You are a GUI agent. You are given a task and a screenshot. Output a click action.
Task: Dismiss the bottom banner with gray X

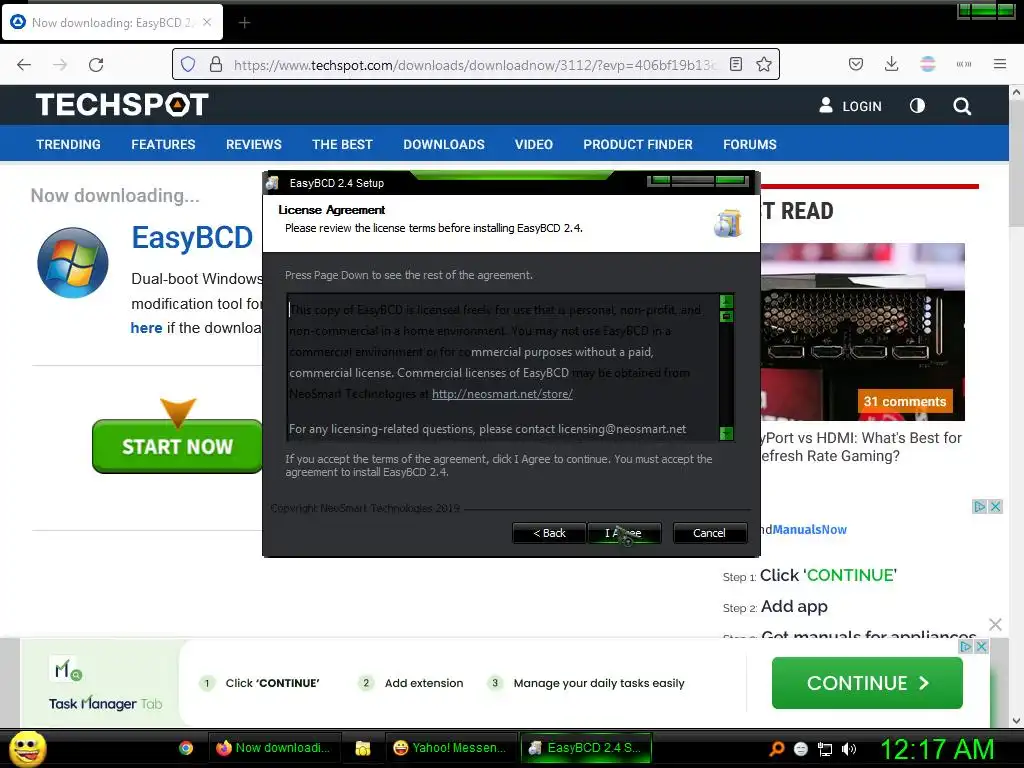coord(995,624)
